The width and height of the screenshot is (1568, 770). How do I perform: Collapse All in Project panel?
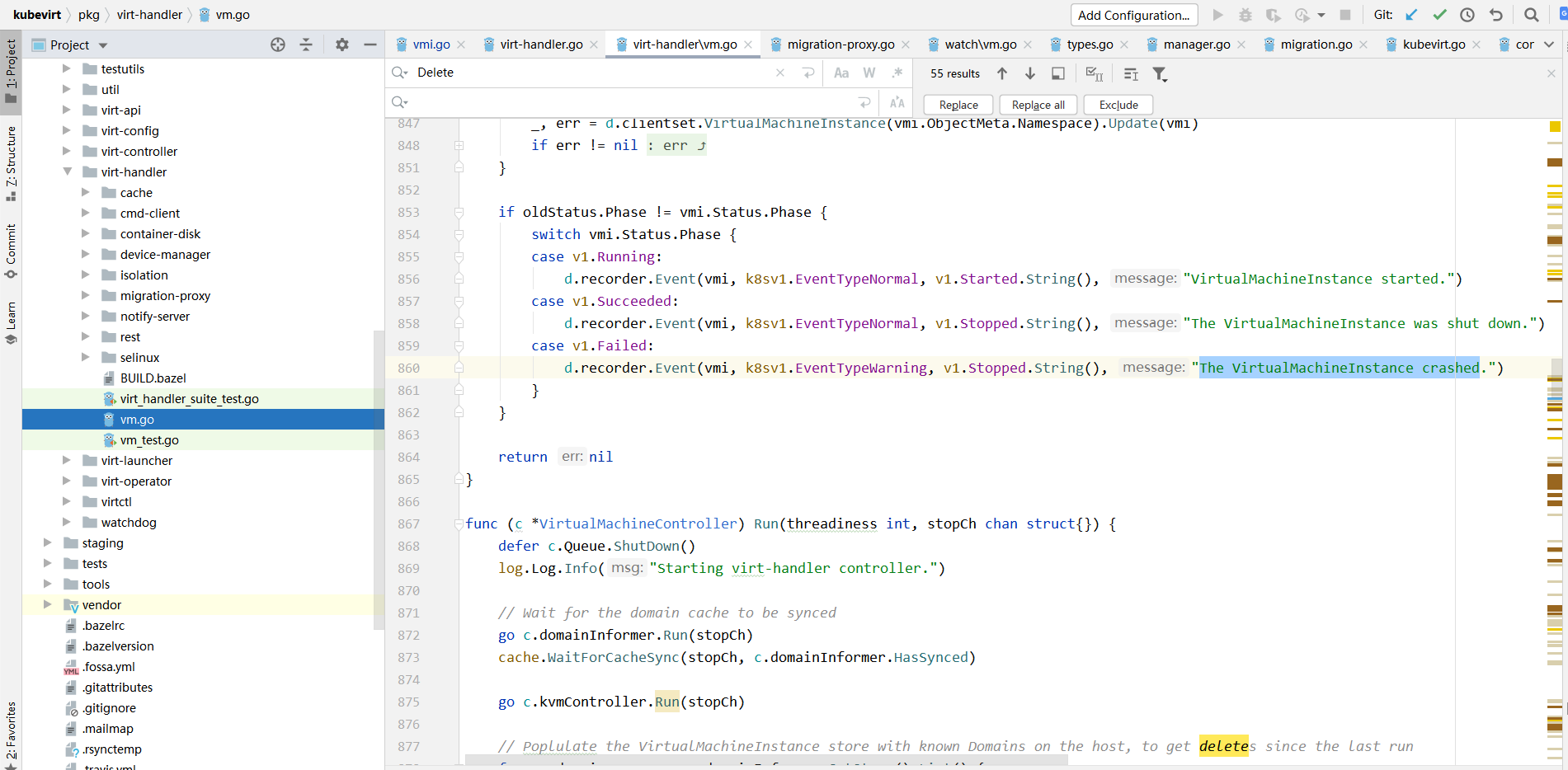pyautogui.click(x=306, y=45)
